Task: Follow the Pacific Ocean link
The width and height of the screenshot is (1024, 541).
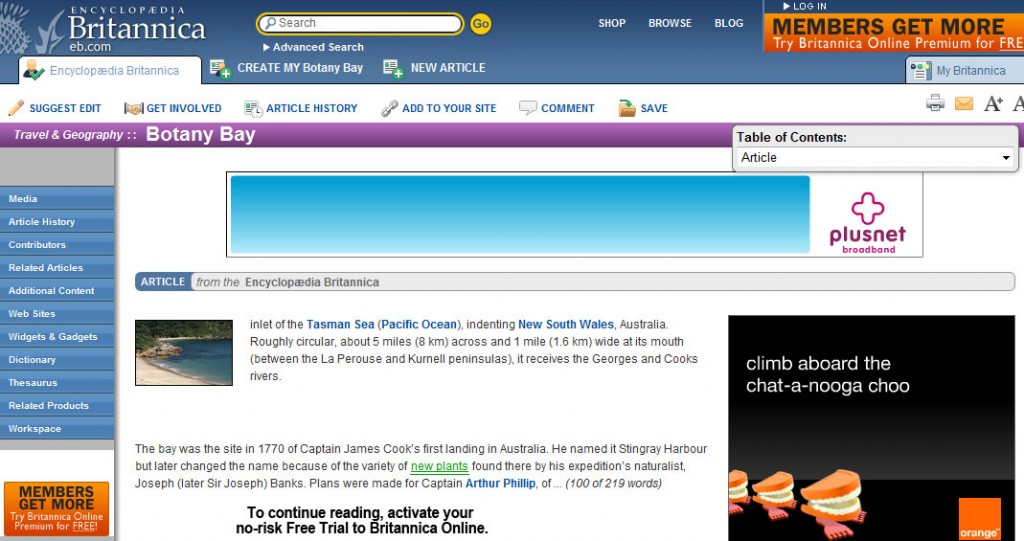Action: pos(419,324)
